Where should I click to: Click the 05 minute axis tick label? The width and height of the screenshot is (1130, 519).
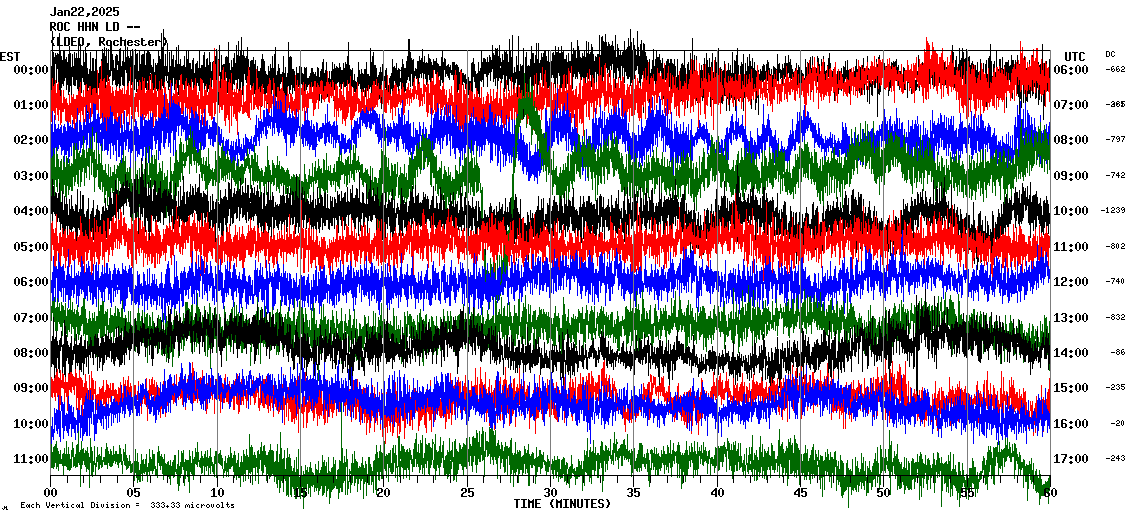pos(133,494)
